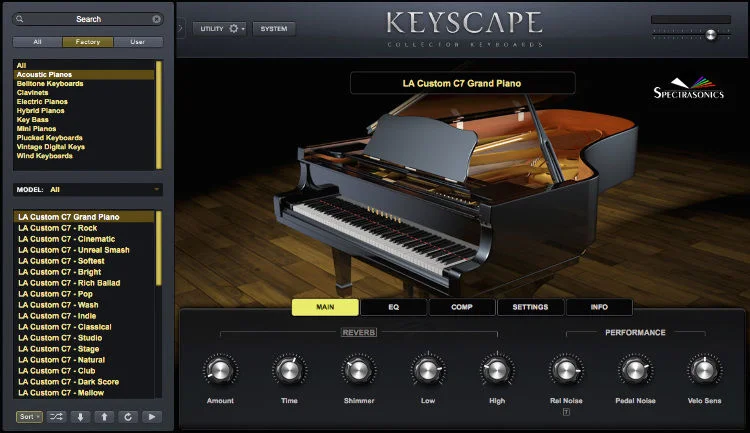750x433 pixels.
Task: Click the refresh browser icon
Action: pos(127,416)
